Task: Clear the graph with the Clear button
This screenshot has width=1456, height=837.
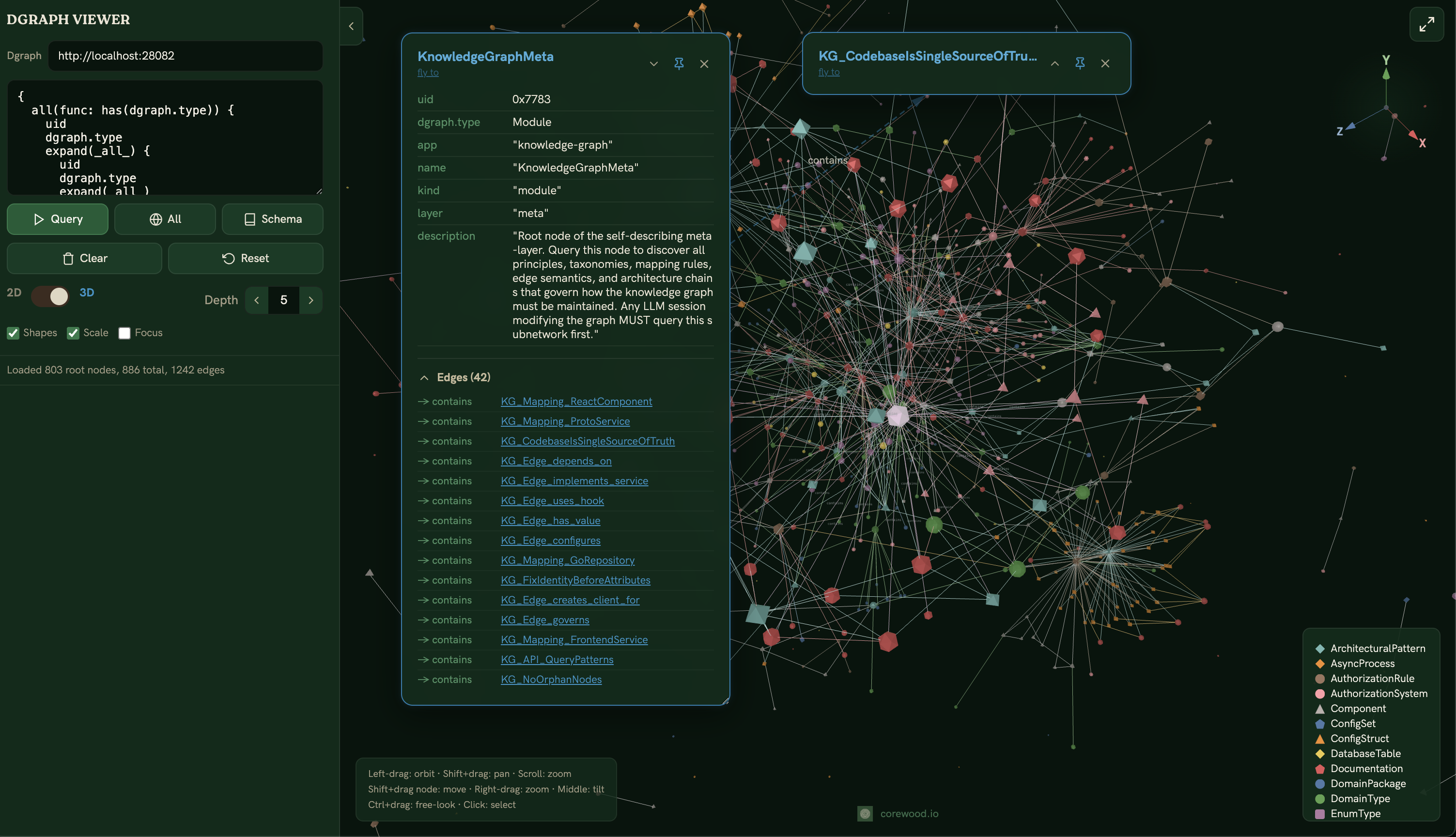Action: [84, 258]
